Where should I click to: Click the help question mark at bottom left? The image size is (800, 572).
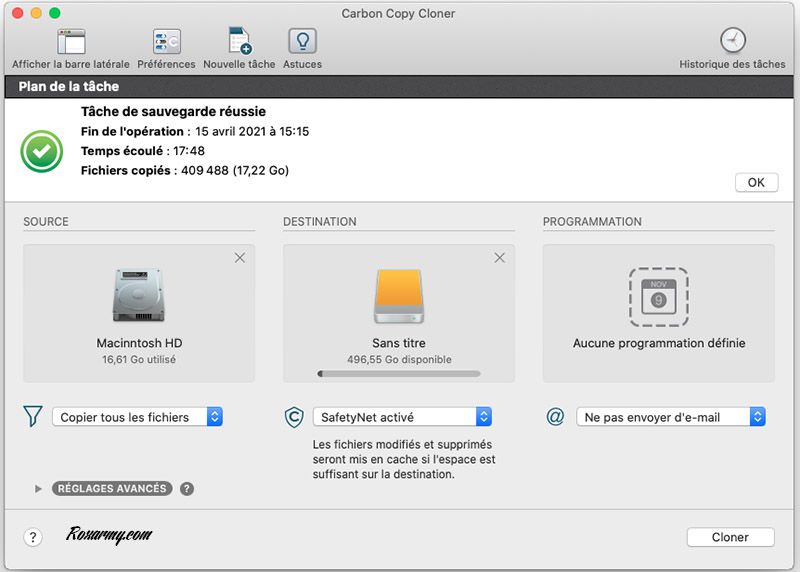point(33,538)
